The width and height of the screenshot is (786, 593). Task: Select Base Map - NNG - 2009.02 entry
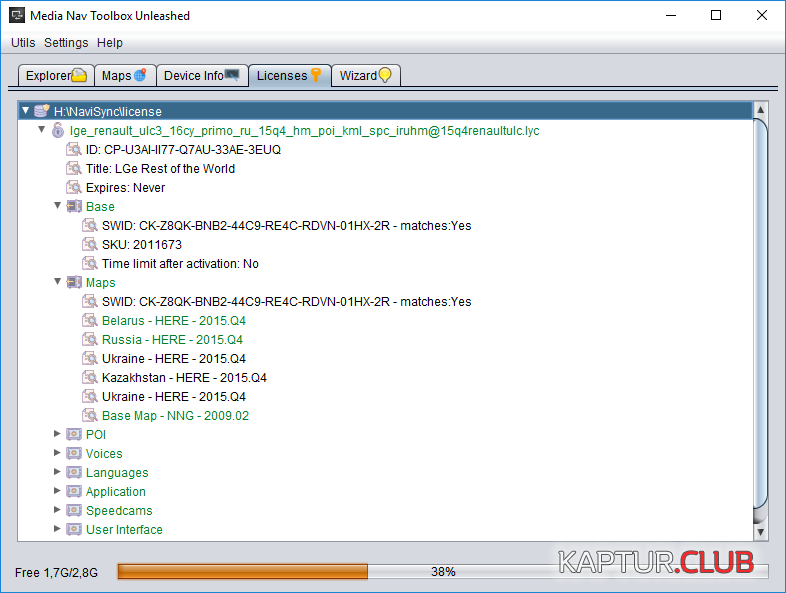(175, 416)
